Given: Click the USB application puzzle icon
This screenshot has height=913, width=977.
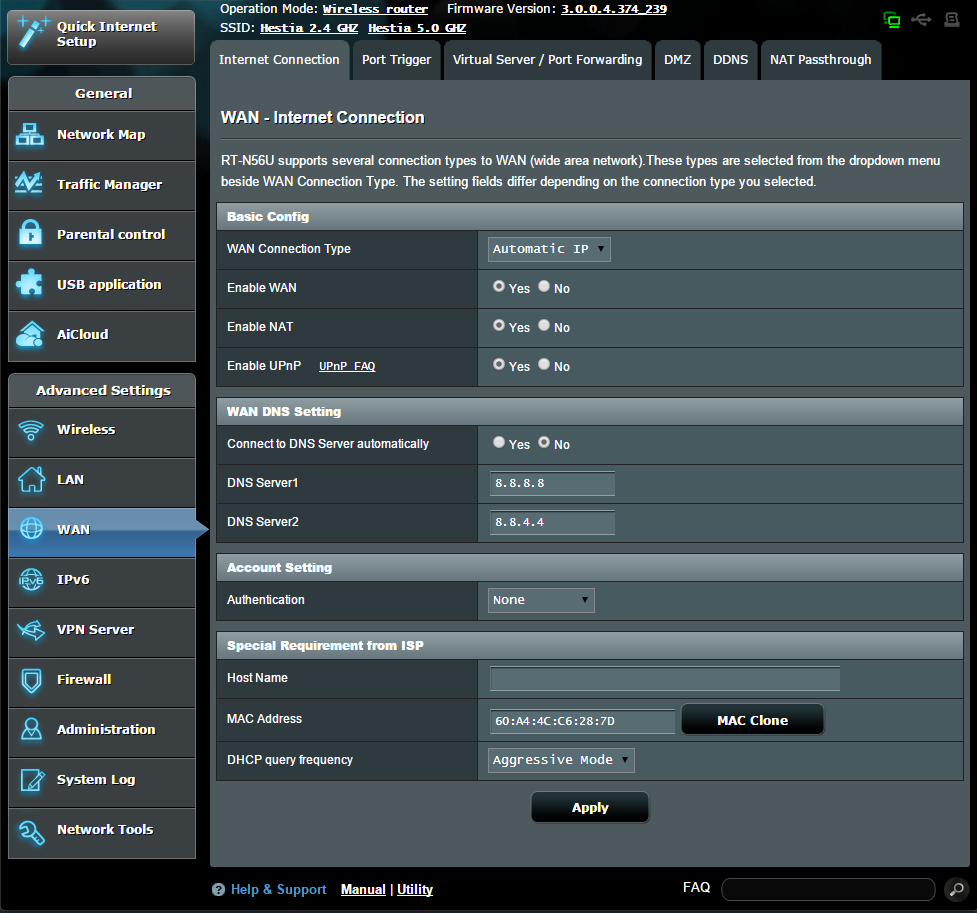Looking at the screenshot, I should tap(29, 283).
